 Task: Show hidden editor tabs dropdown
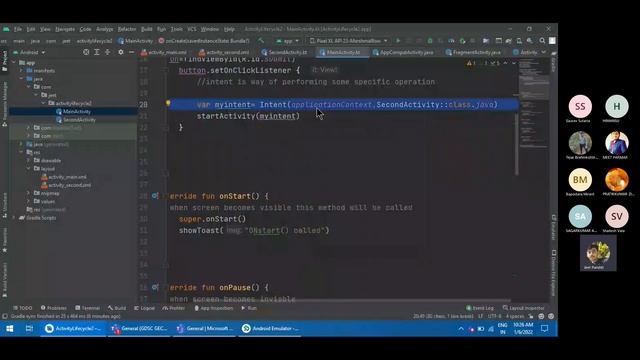click(x=543, y=52)
